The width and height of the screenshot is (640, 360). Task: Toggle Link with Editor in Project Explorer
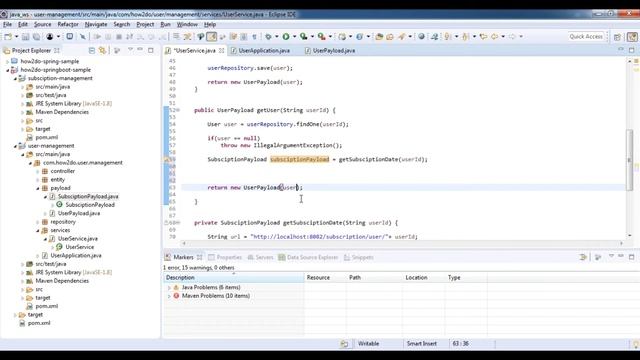pos(102,51)
